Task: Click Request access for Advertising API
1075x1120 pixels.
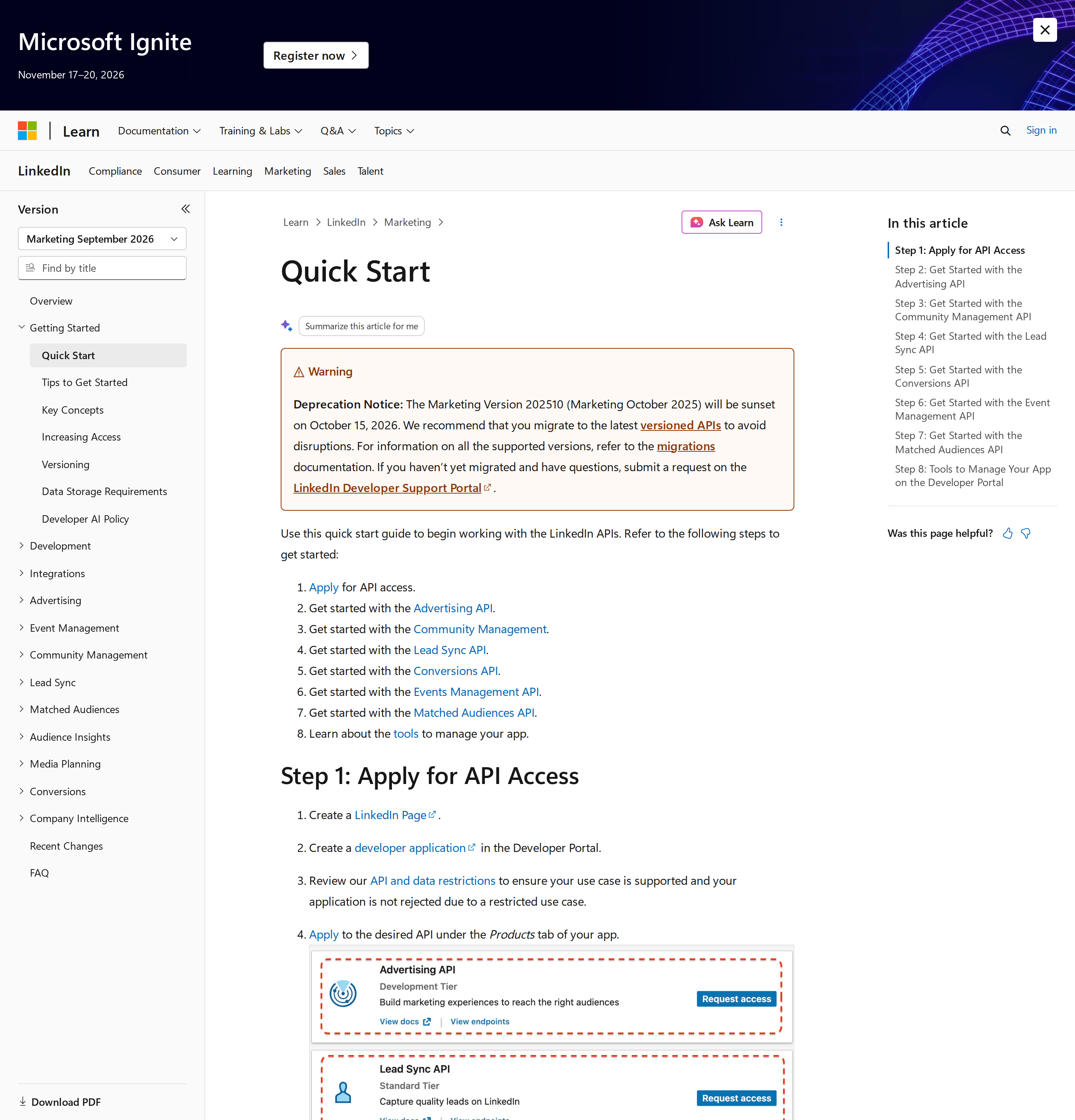Action: pyautogui.click(x=736, y=999)
